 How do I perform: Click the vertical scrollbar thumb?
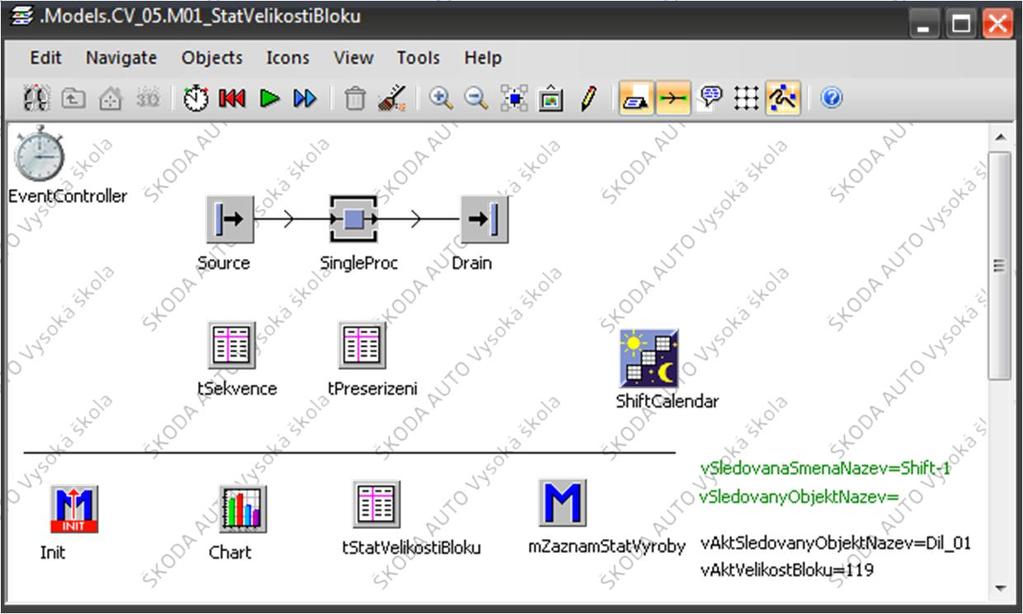(x=1000, y=266)
